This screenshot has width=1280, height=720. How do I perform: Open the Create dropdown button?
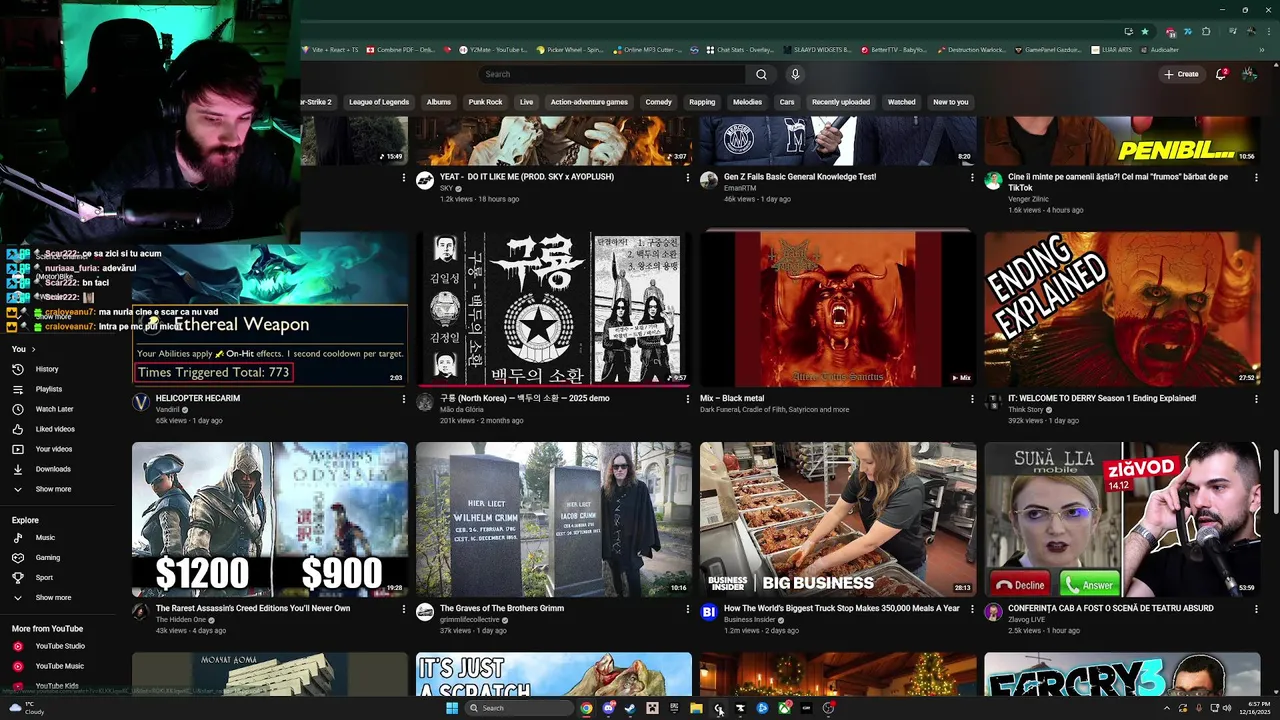1181,74
